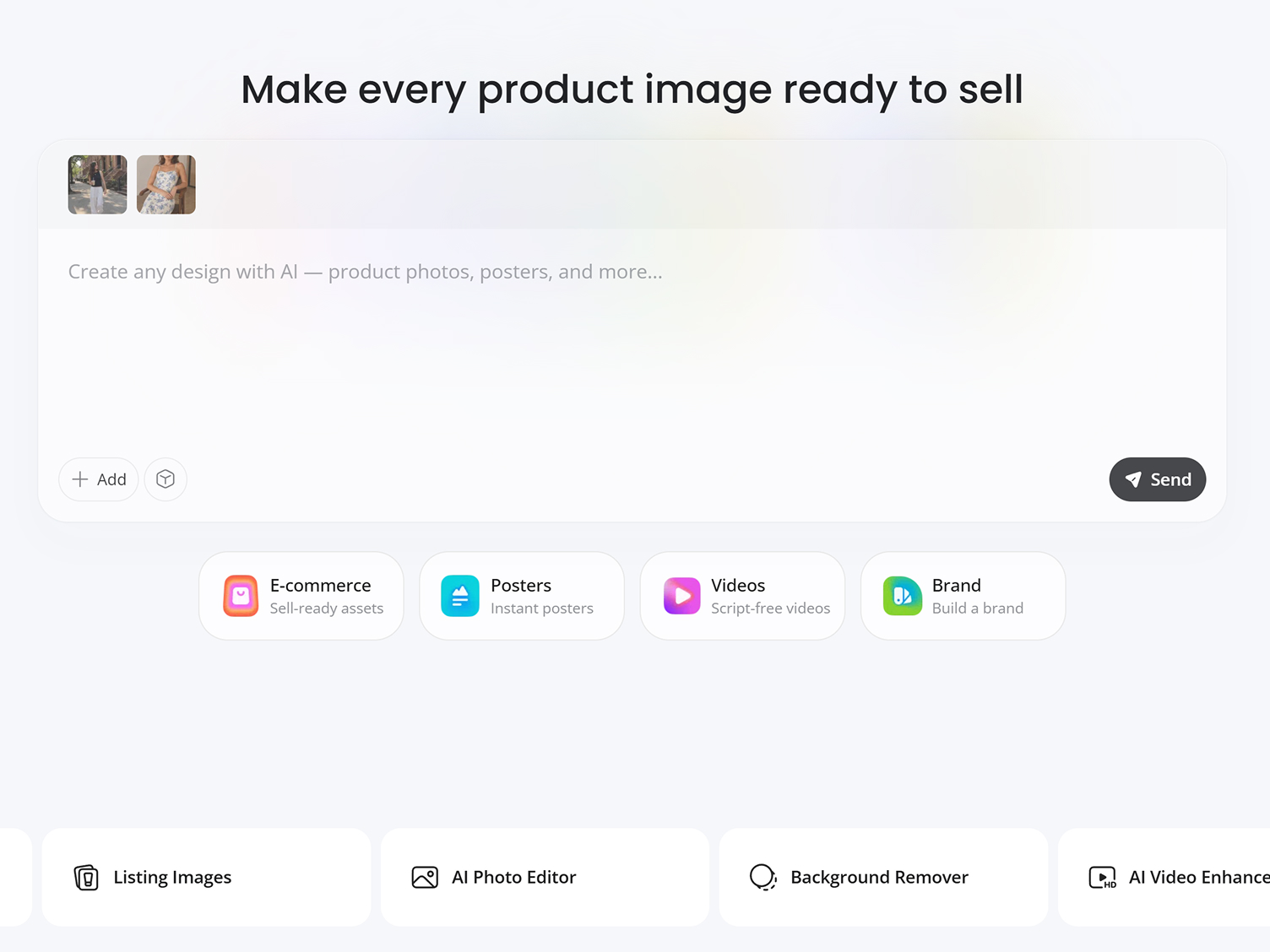Open the floral dress photo thumbnail
This screenshot has height=952, width=1270.
166,185
